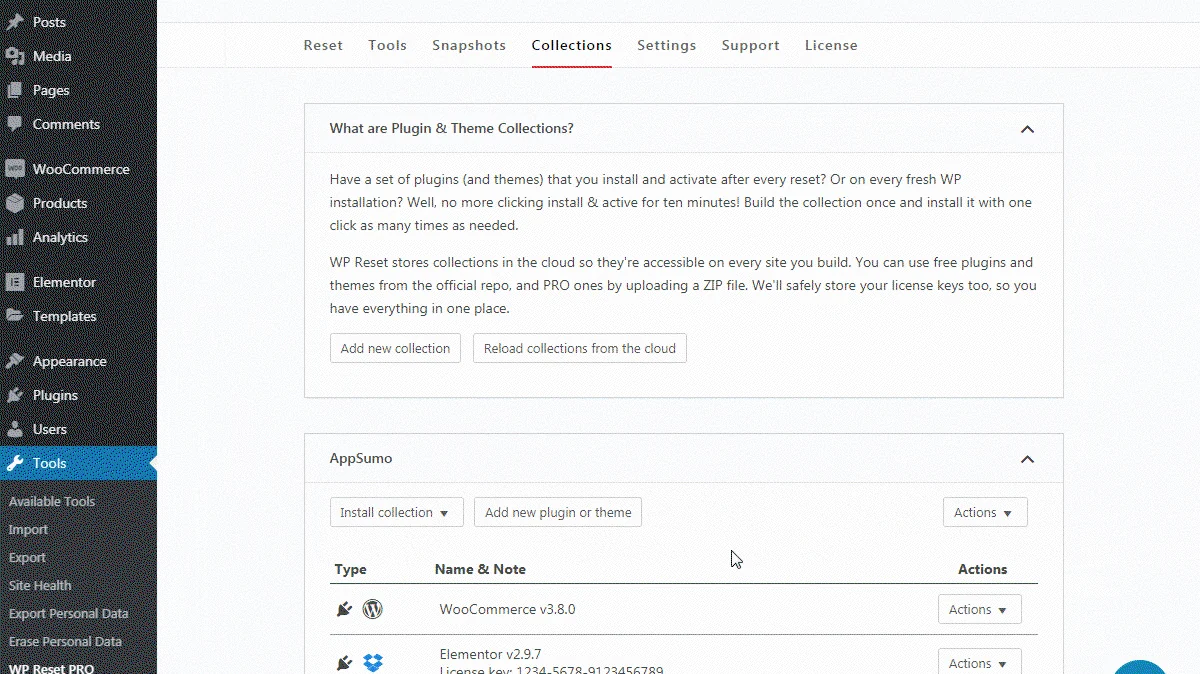Open Actions dropdown for WooCommerce v3.8.0
The image size is (1200, 674).
(x=980, y=609)
